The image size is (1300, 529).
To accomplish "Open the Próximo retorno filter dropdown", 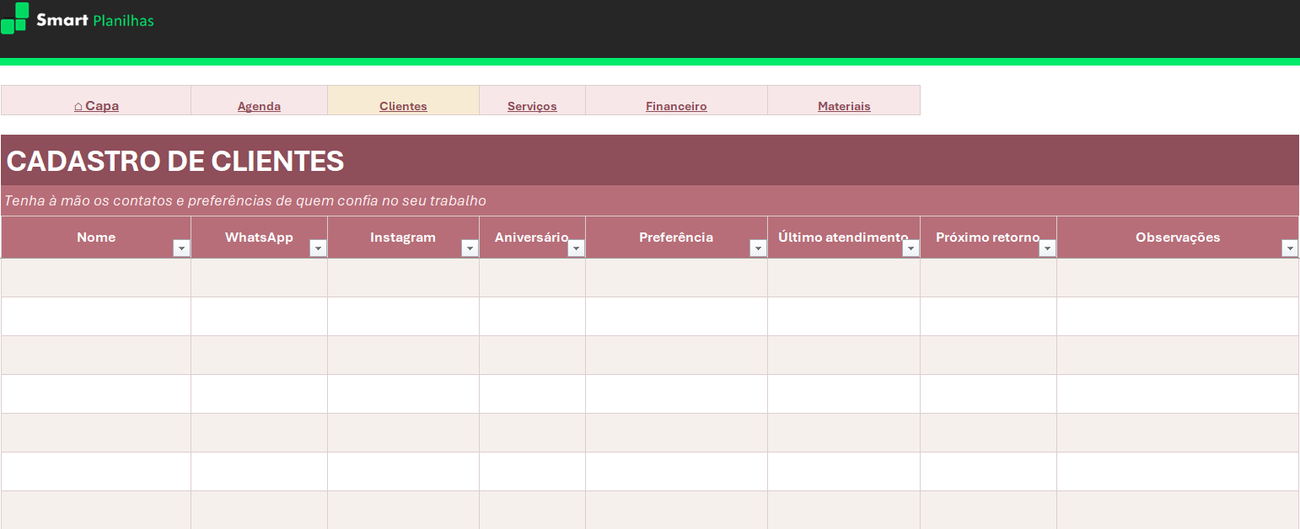I will click(x=1047, y=248).
